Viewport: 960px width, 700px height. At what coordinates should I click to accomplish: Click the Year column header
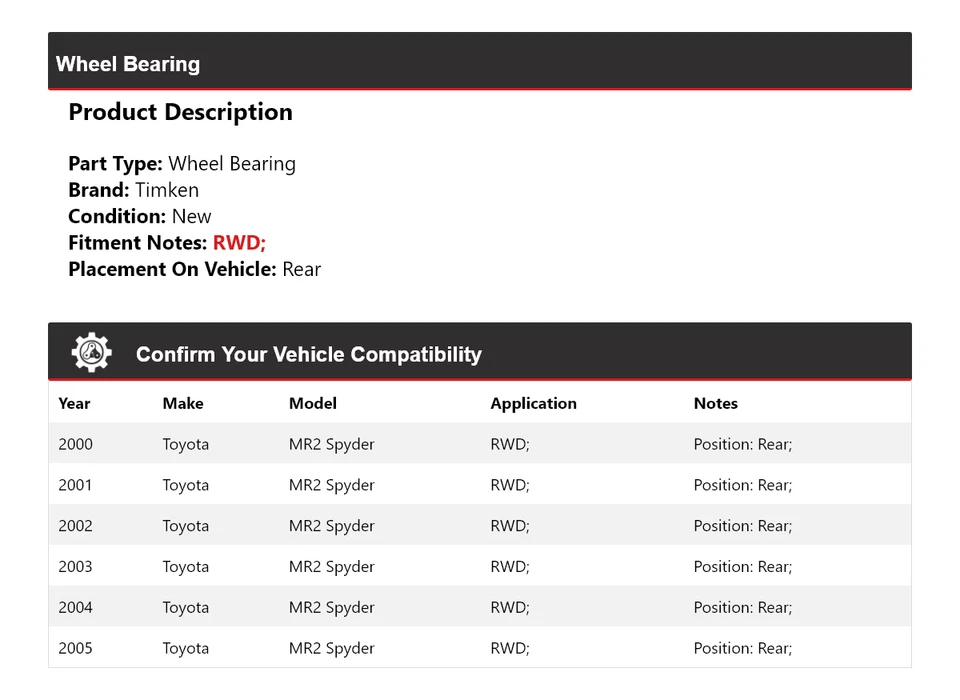pyautogui.click(x=74, y=404)
